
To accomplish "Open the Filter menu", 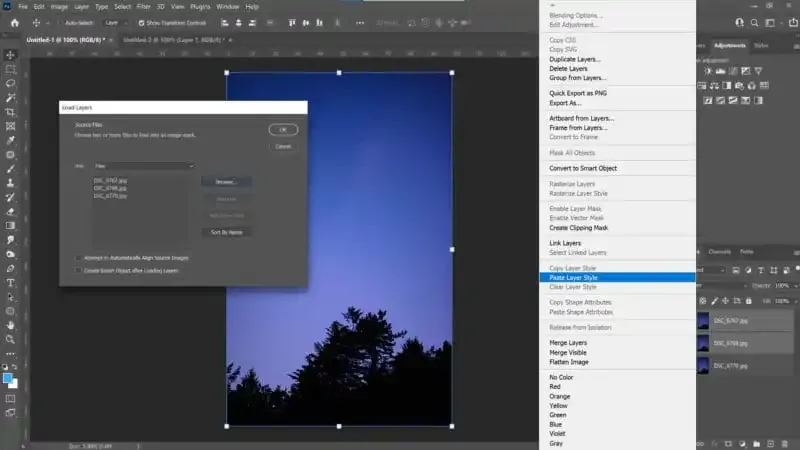I will point(143,6).
